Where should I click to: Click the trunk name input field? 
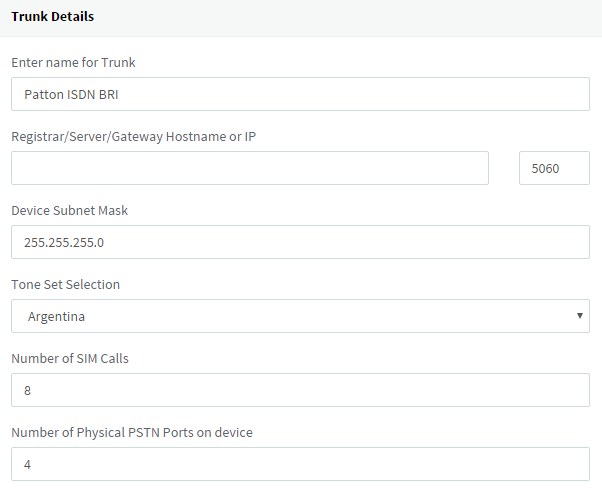pyautogui.click(x=300, y=94)
